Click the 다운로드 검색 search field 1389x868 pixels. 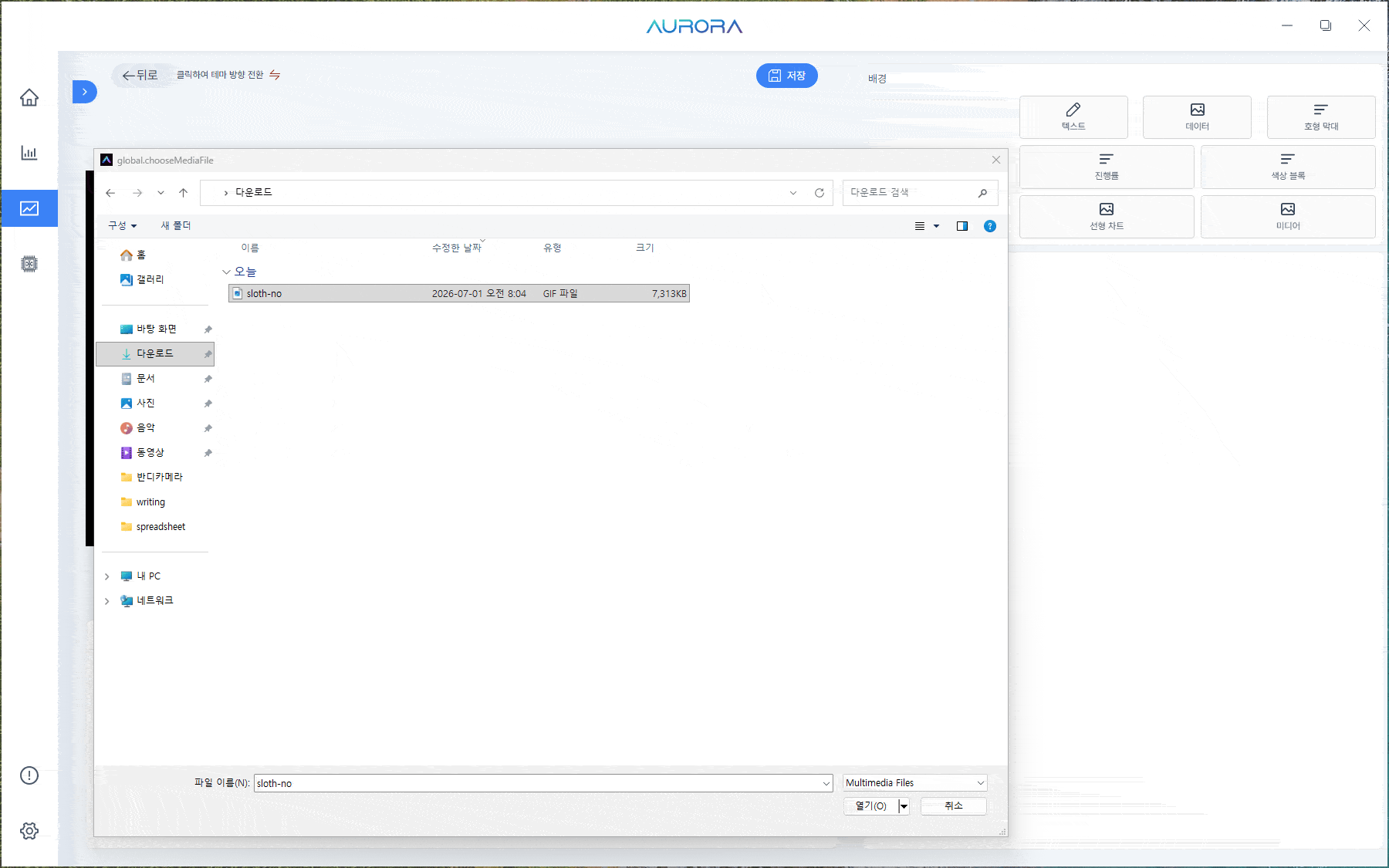[920, 192]
